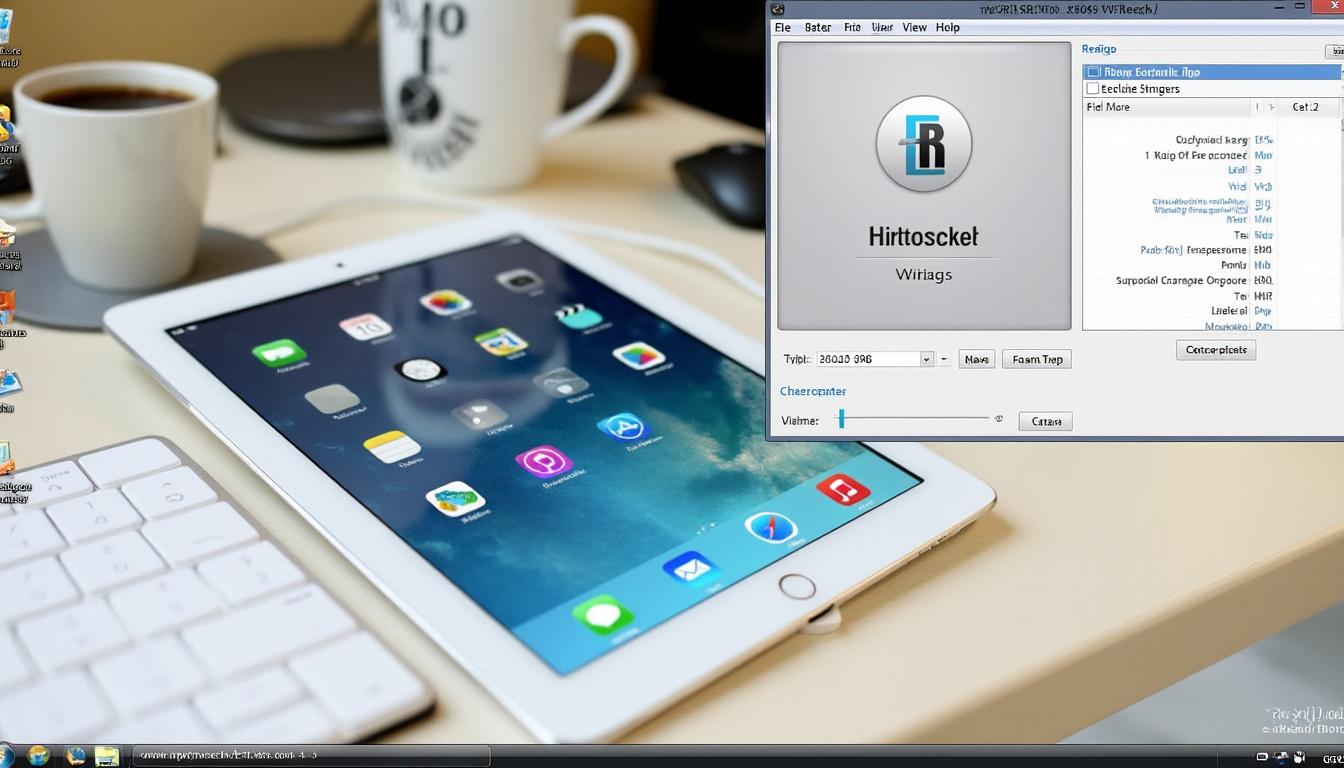The width and height of the screenshot is (1344, 768).
Task: Click the small icon right of the Vialme slider
Action: tap(998, 419)
